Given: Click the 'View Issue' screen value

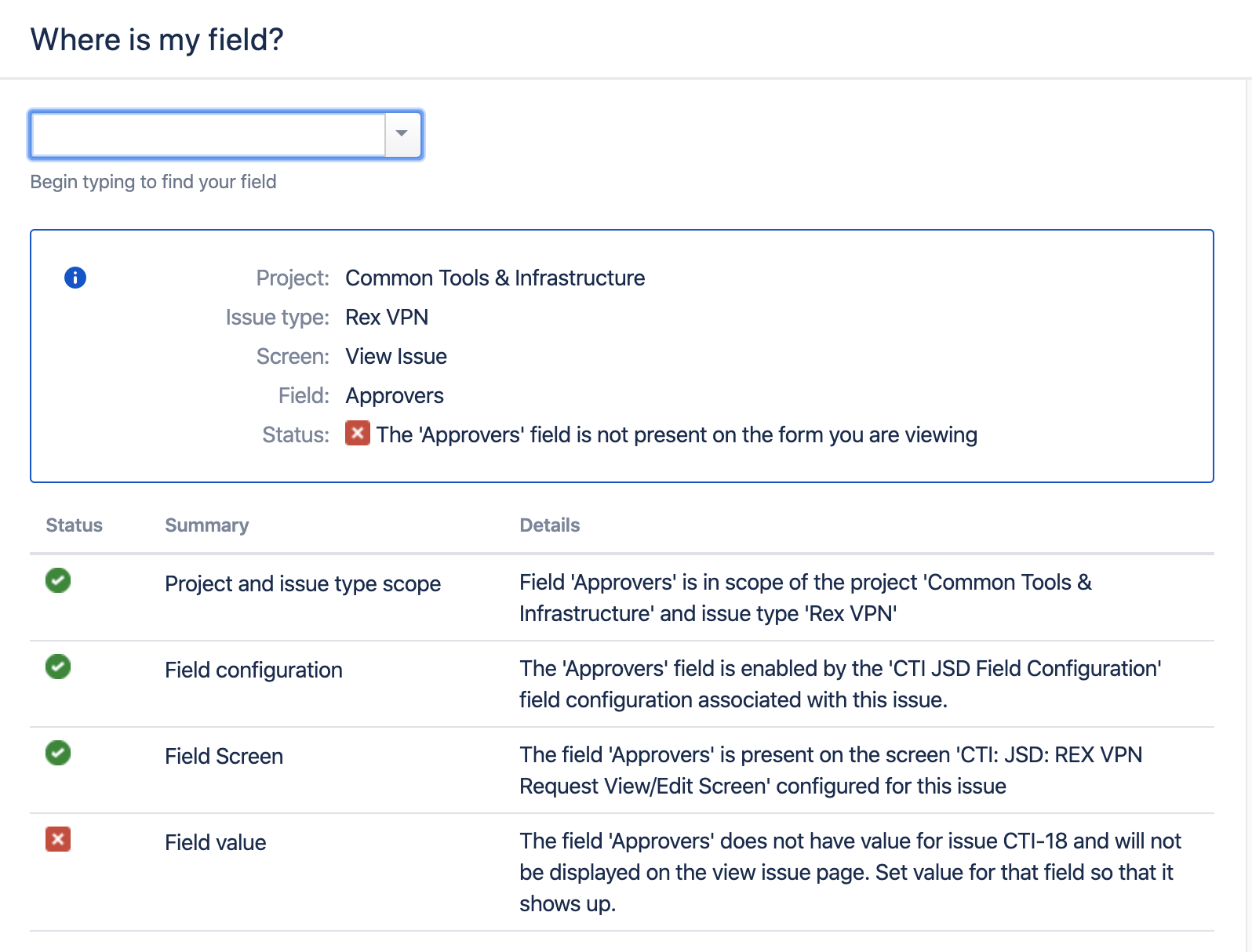Looking at the screenshot, I should [x=396, y=357].
